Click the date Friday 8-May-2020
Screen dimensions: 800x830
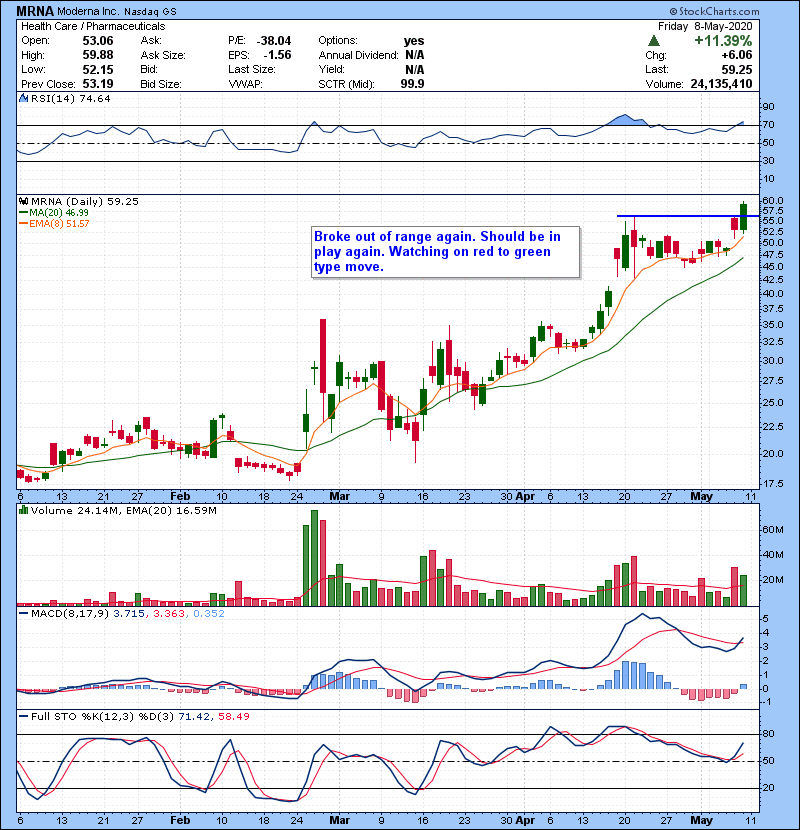coord(705,26)
